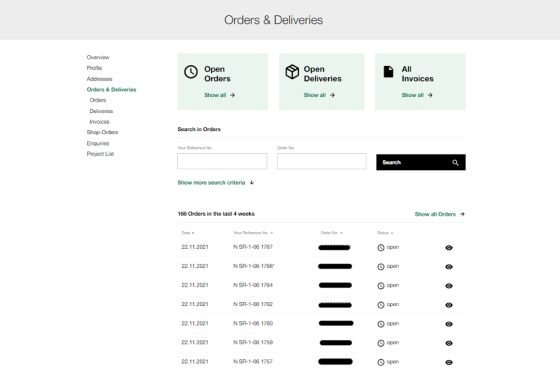The image size is (560, 373).
Task: Click the black Search button
Action: [x=421, y=162]
